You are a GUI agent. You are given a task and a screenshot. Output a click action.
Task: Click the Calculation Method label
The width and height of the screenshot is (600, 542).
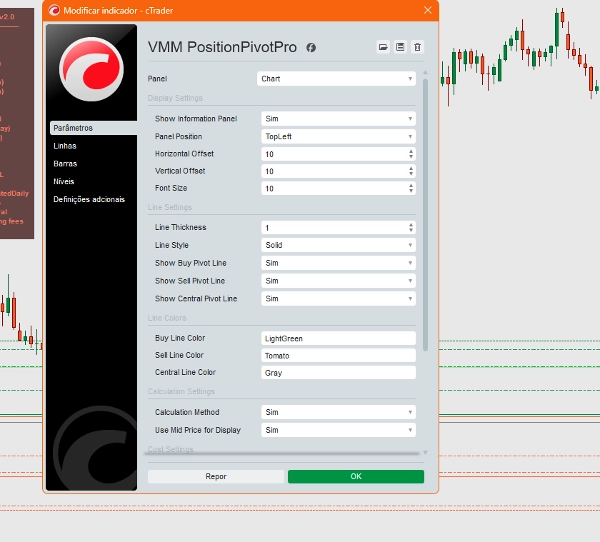187,412
